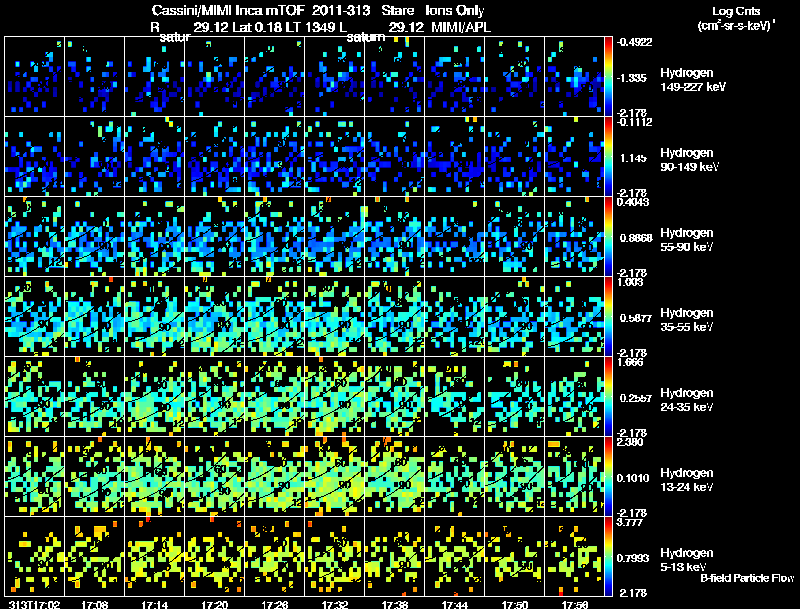Click the 0.7993 color scale value
This screenshot has width=800, height=609.
[633, 558]
